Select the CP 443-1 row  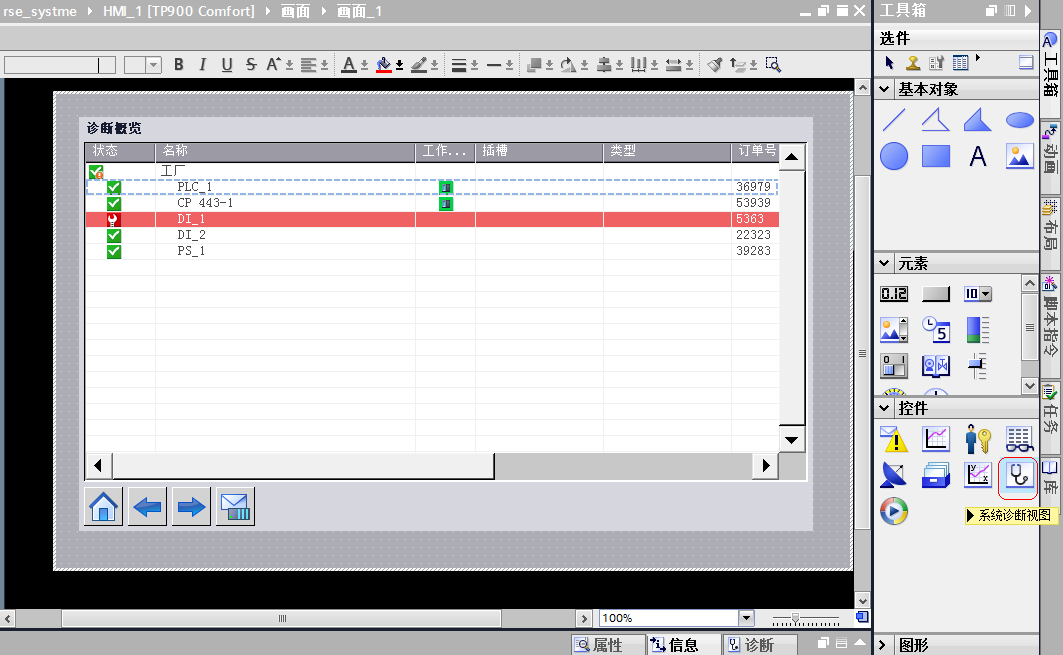point(432,203)
